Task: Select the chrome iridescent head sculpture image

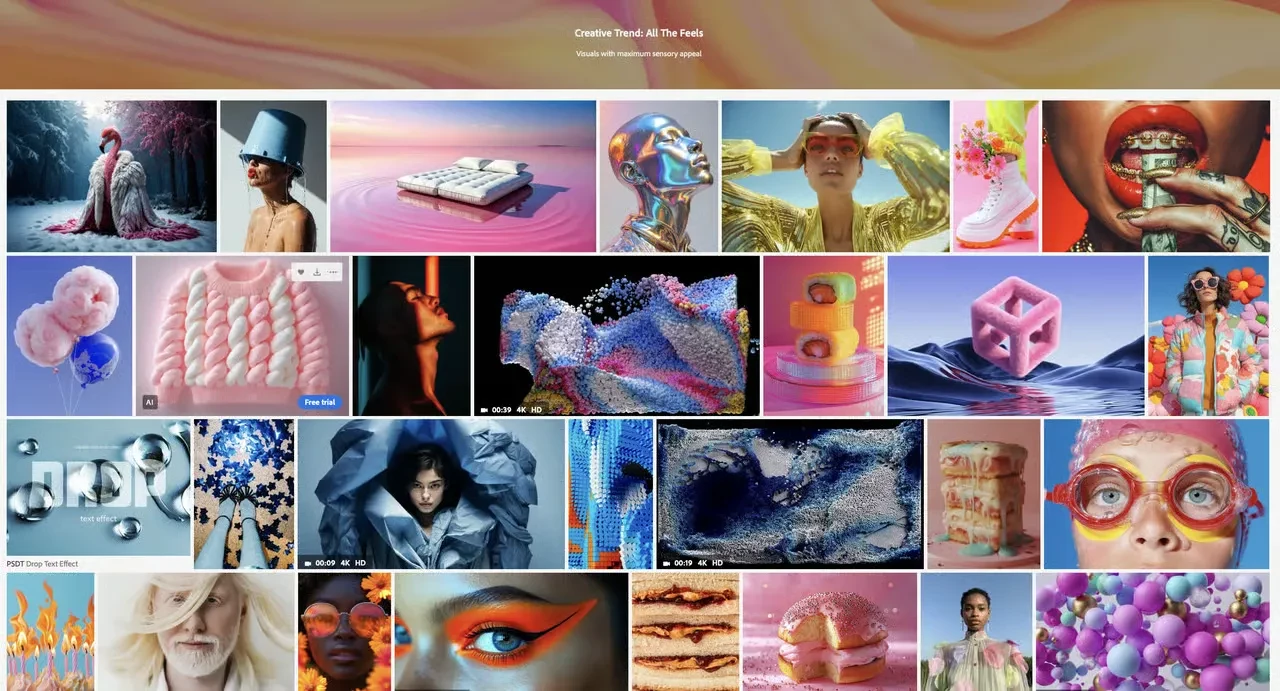Action: 659,176
